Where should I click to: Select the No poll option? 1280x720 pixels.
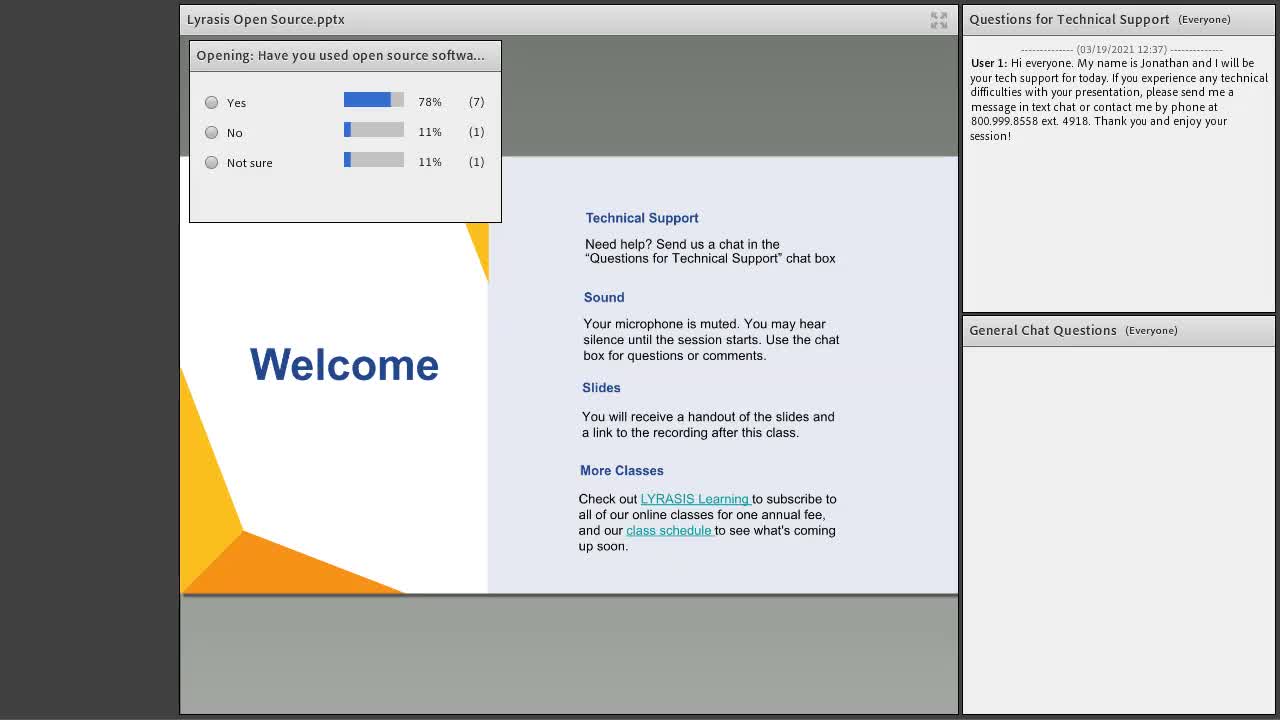pos(211,132)
